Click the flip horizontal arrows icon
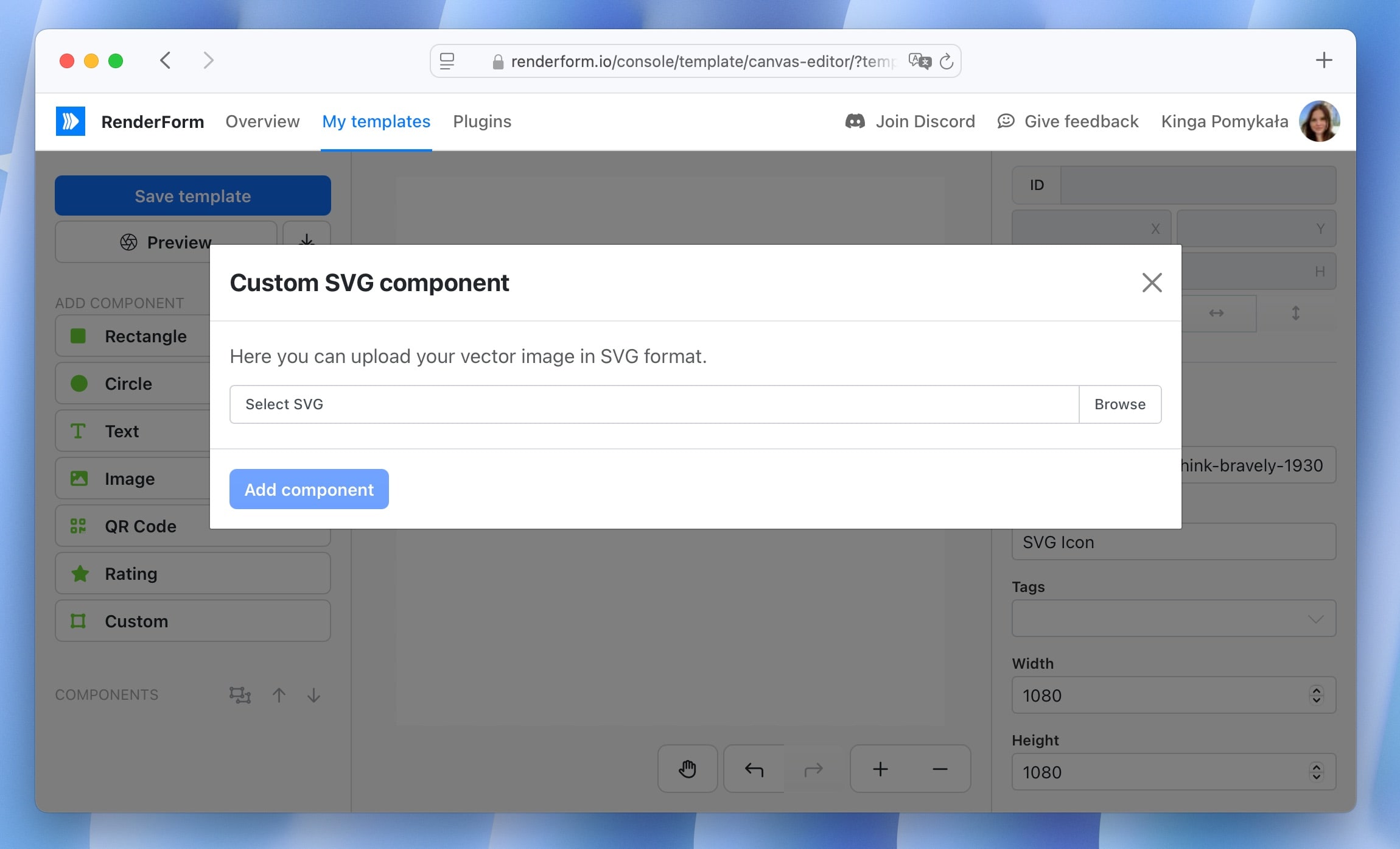The width and height of the screenshot is (1400, 849). point(1217,313)
